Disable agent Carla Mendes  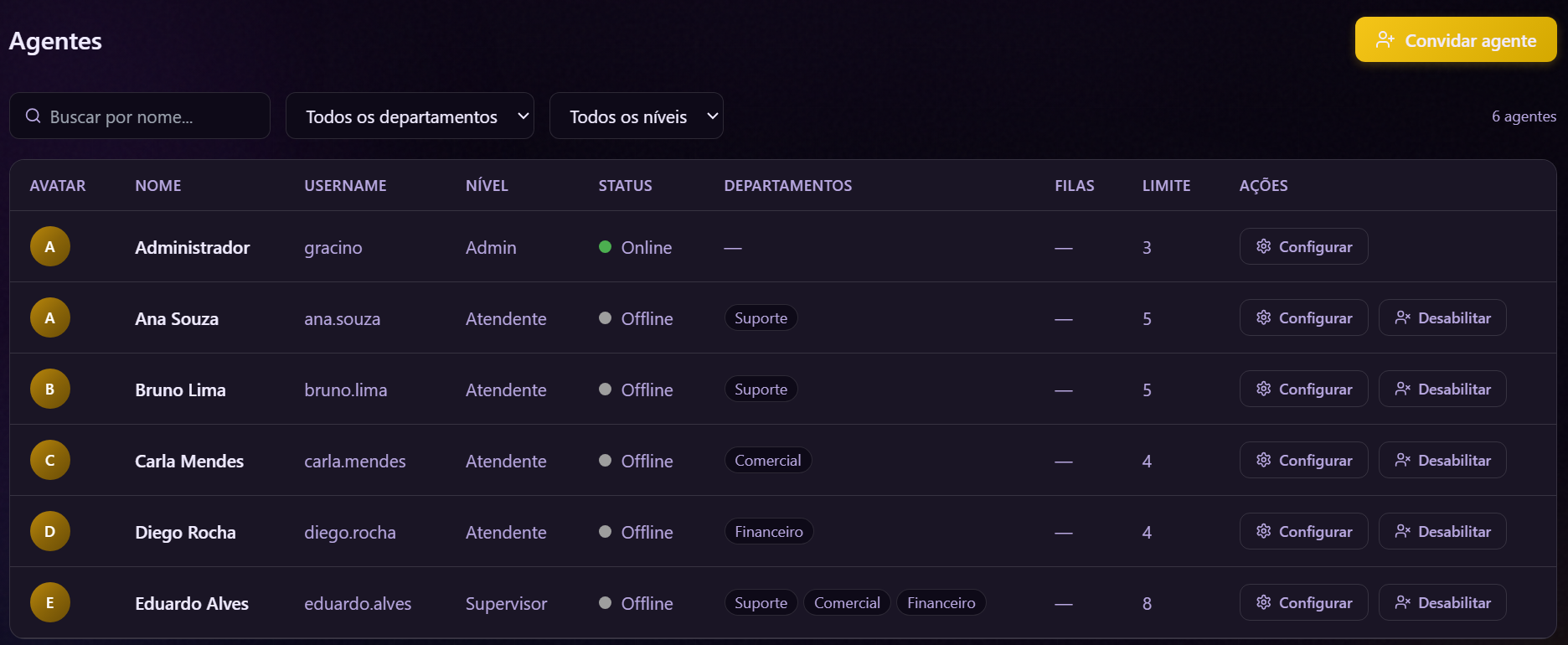click(x=1442, y=461)
